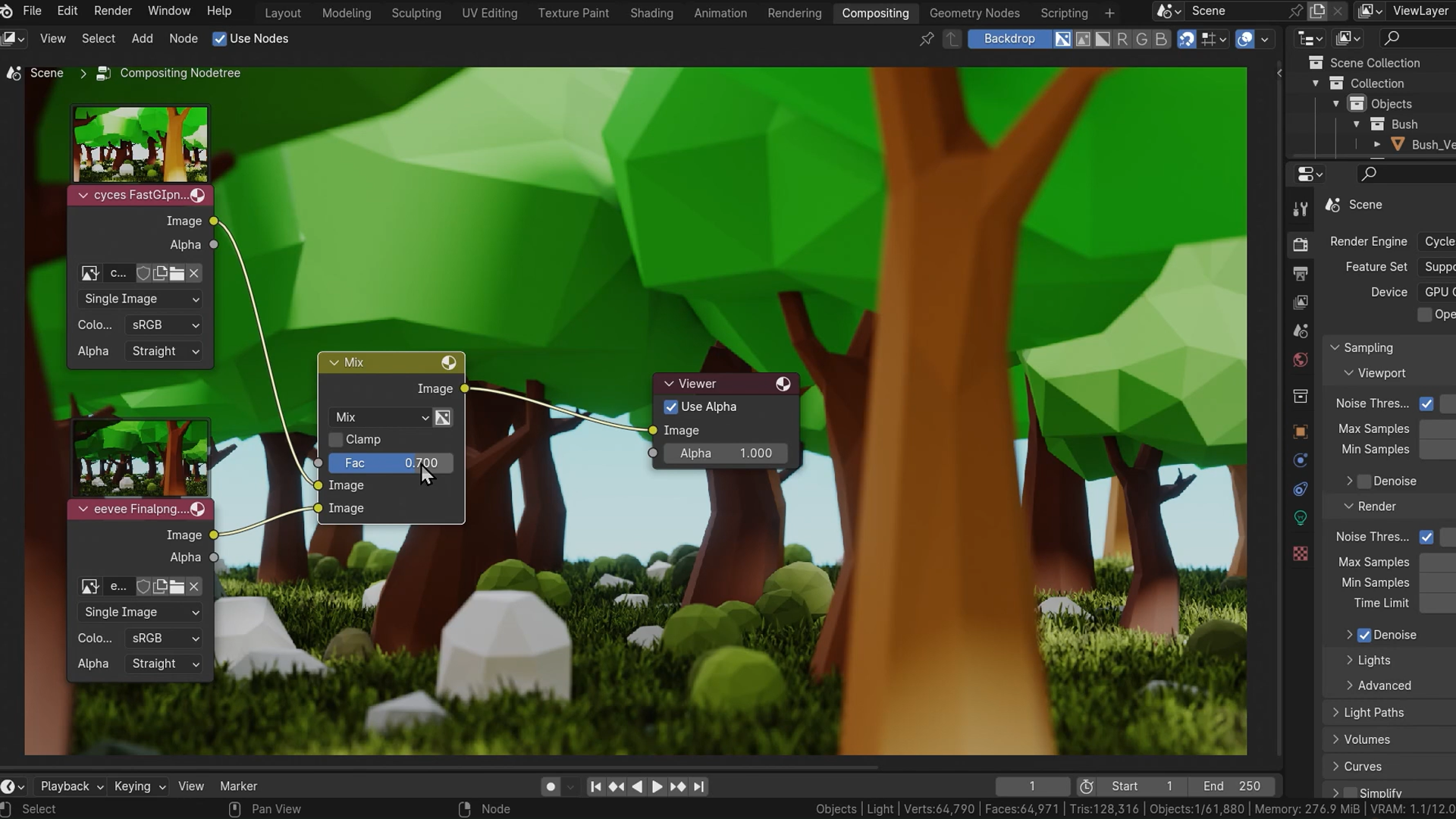
Task: Open the Render properties tab icon
Action: click(x=1300, y=244)
